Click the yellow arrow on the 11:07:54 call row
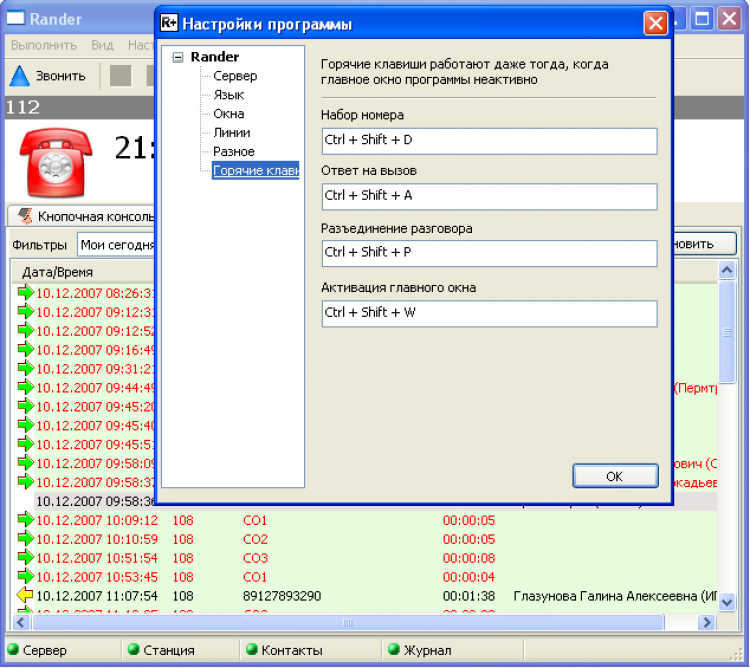 point(25,595)
